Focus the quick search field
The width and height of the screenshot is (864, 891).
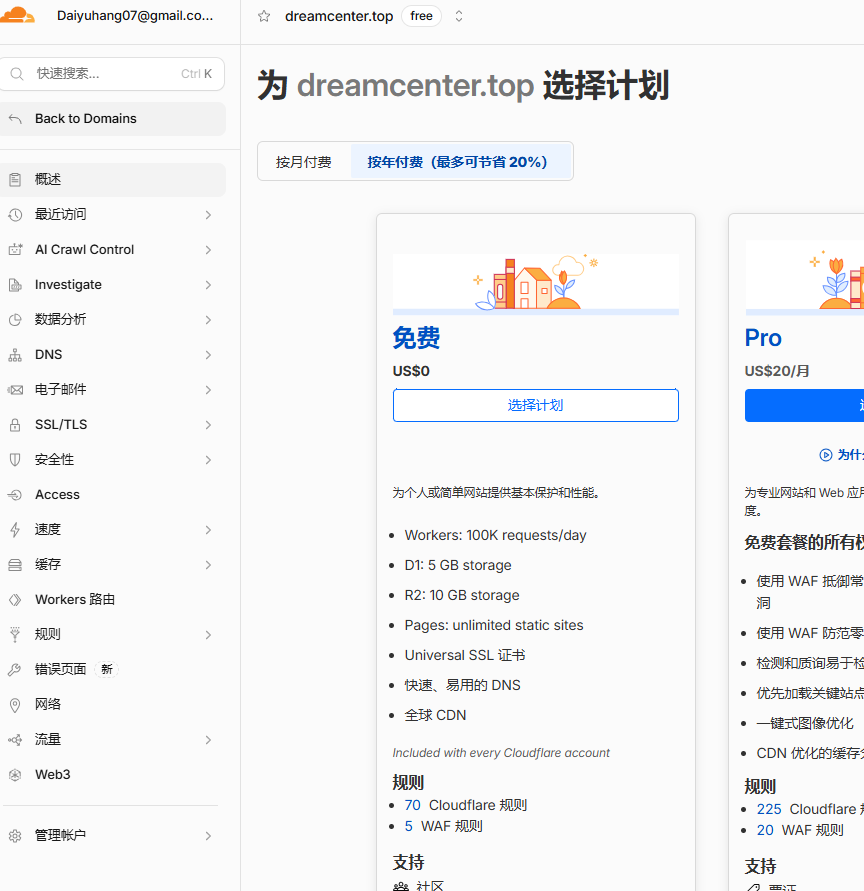[112, 74]
